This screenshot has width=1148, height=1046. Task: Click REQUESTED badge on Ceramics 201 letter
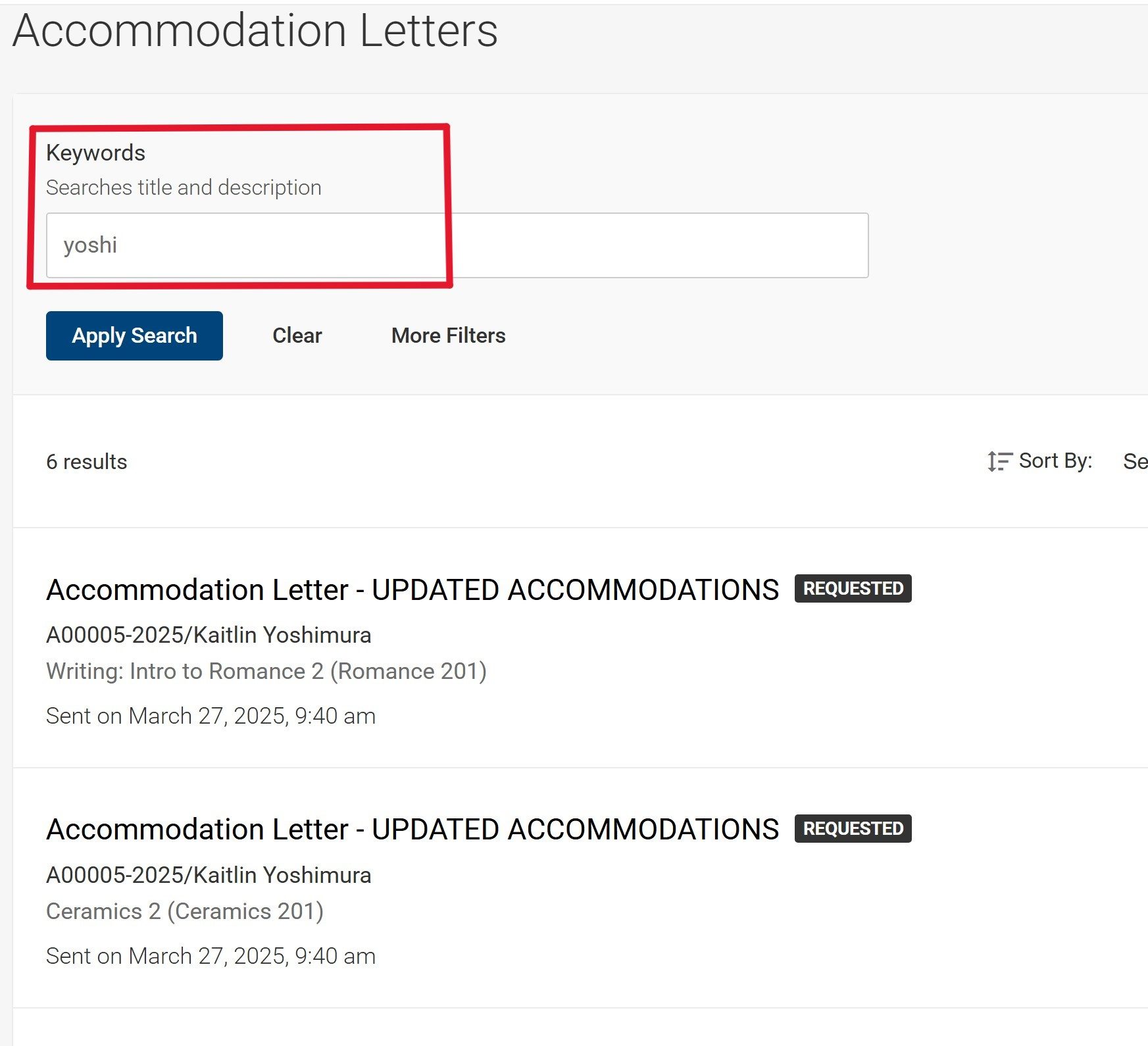[x=853, y=828]
